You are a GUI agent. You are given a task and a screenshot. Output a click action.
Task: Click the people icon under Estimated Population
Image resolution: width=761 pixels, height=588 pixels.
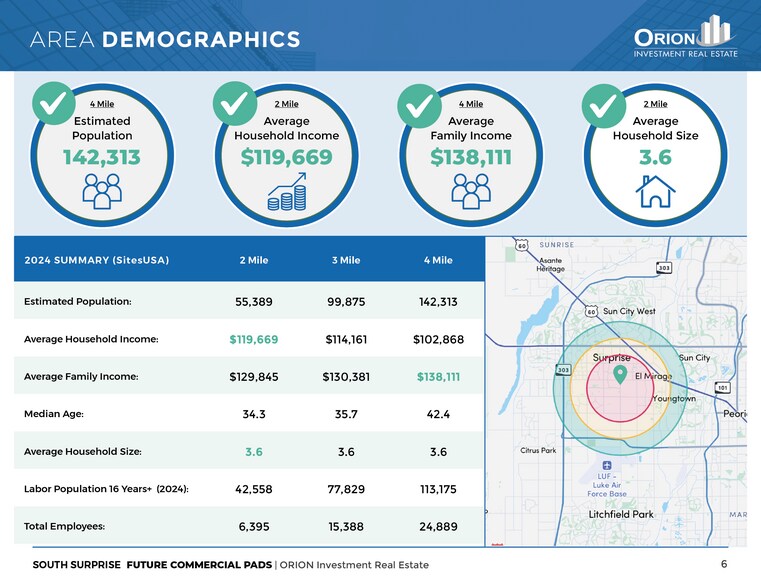102,190
